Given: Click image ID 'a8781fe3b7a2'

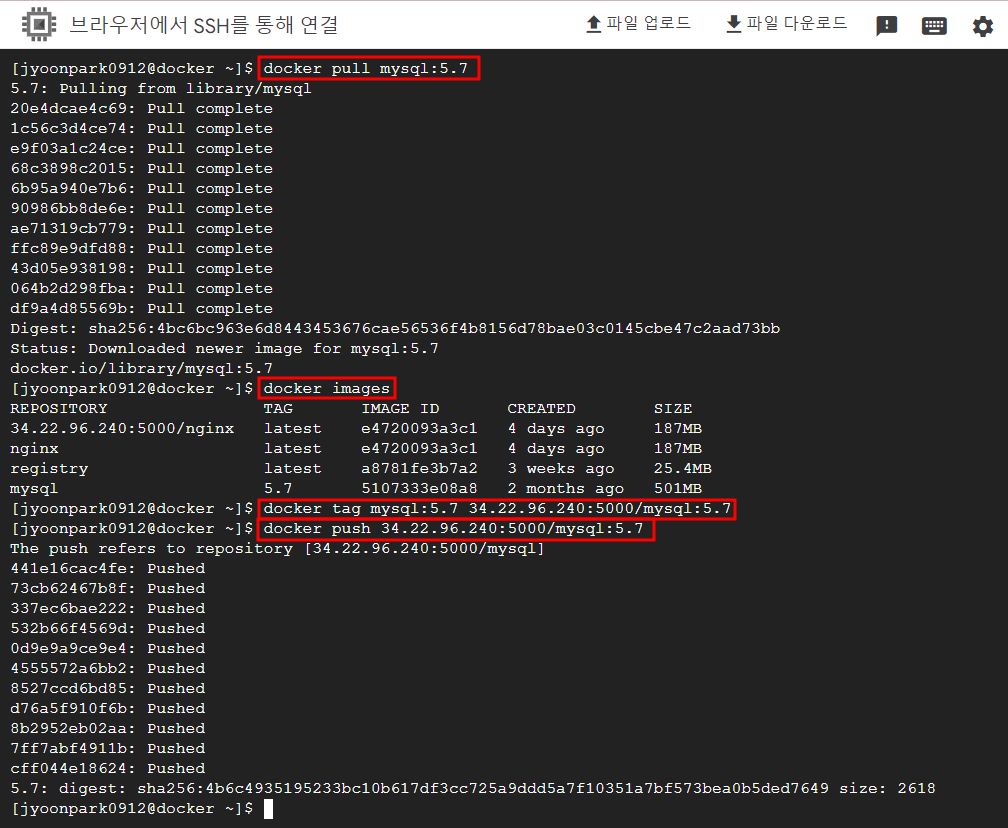Looking at the screenshot, I should [419, 469].
